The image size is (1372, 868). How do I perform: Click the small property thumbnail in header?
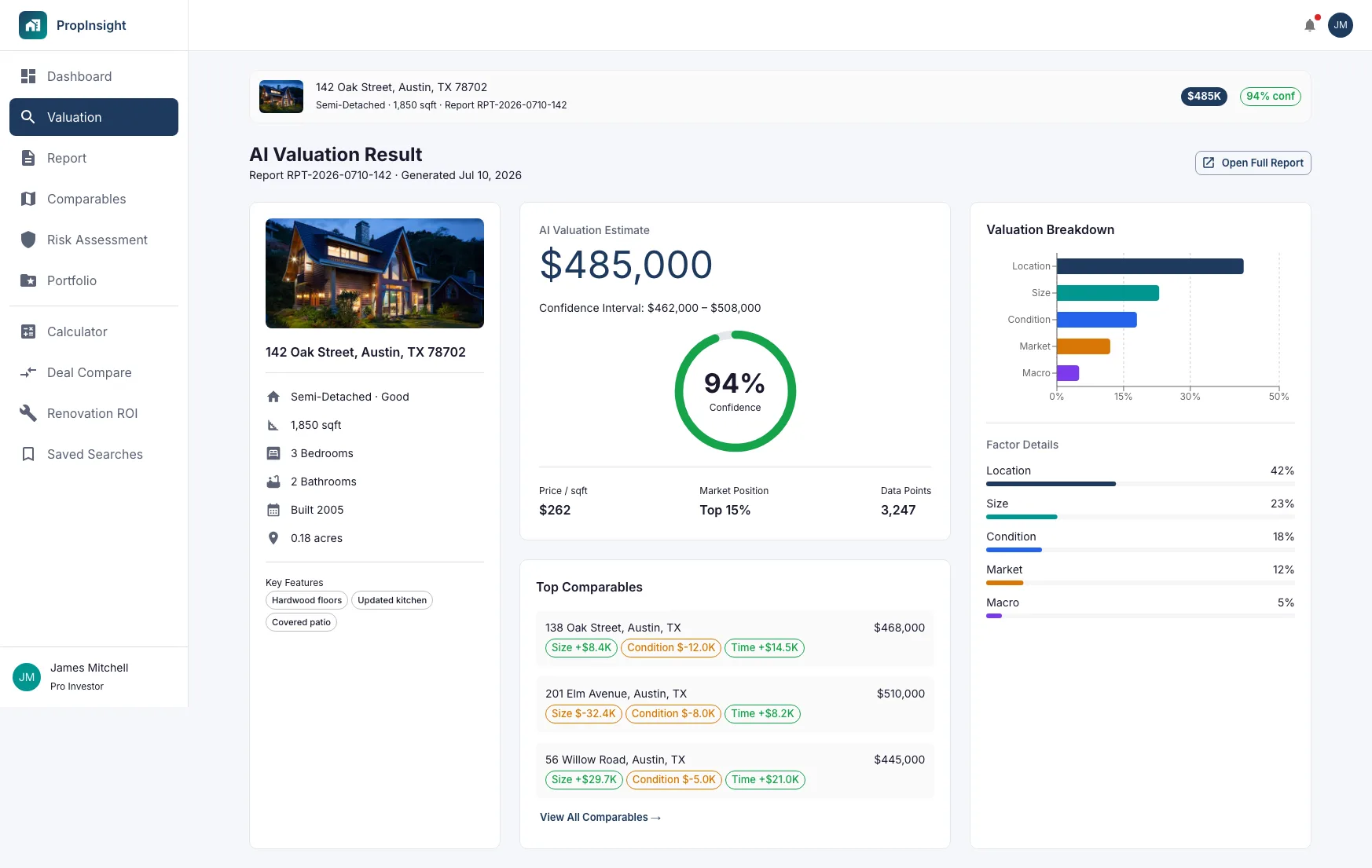[281, 97]
